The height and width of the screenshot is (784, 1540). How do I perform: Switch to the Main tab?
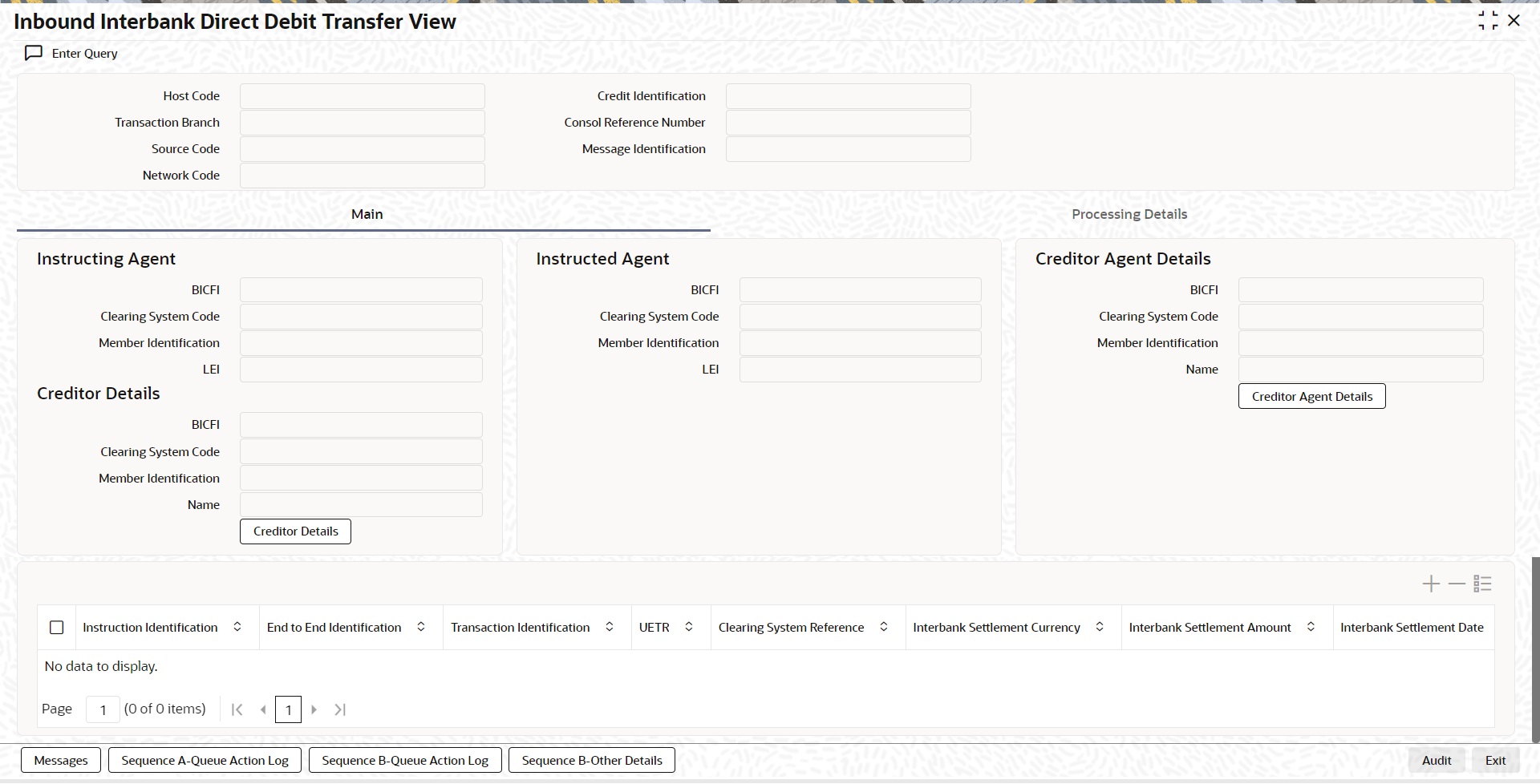tap(367, 214)
